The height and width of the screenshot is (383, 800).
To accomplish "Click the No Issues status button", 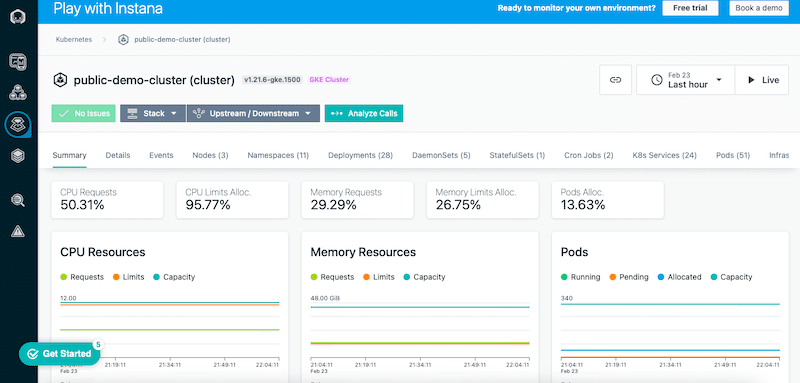I will tap(84, 113).
